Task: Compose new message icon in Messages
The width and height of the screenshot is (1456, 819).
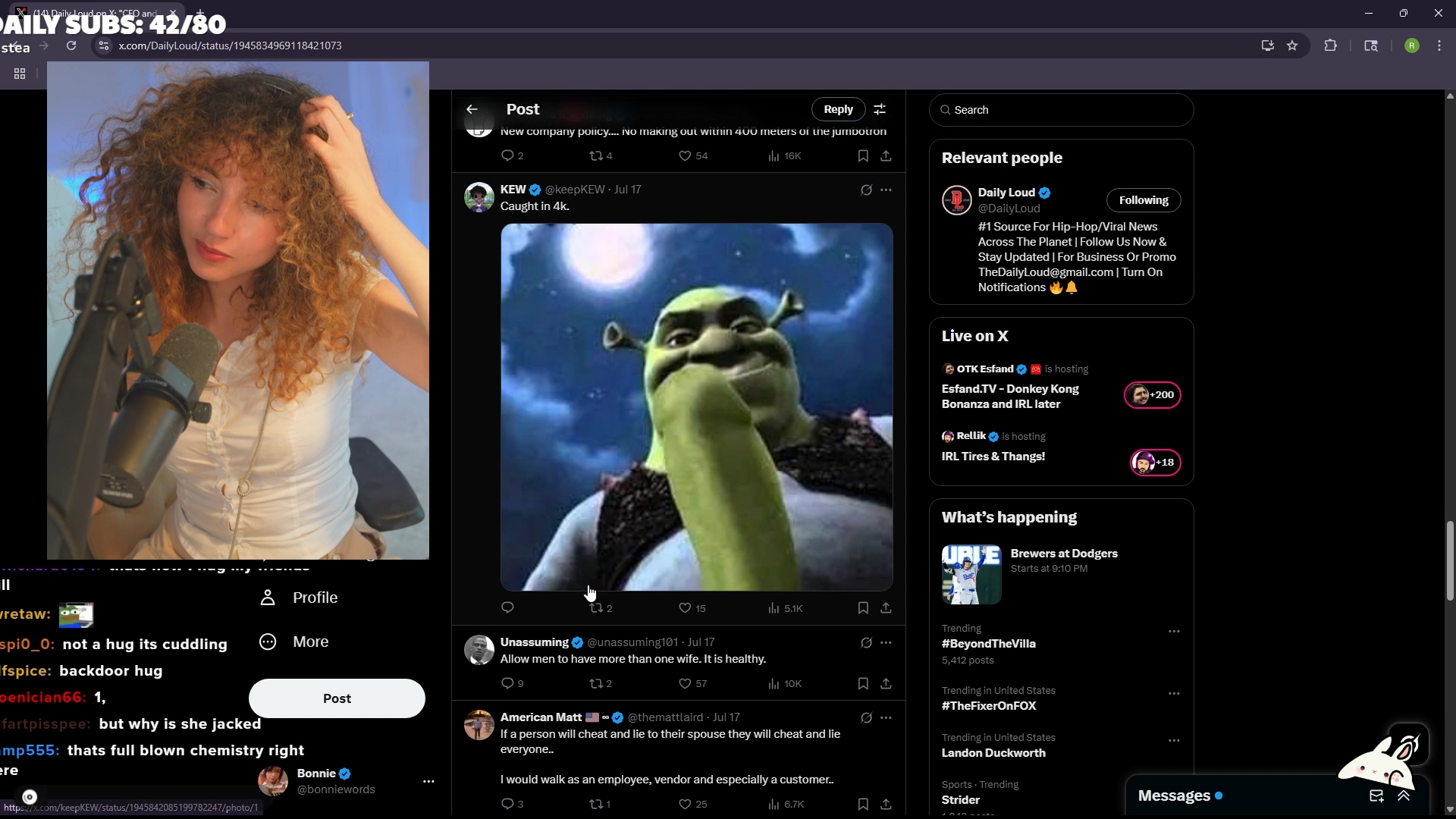Action: (1376, 795)
